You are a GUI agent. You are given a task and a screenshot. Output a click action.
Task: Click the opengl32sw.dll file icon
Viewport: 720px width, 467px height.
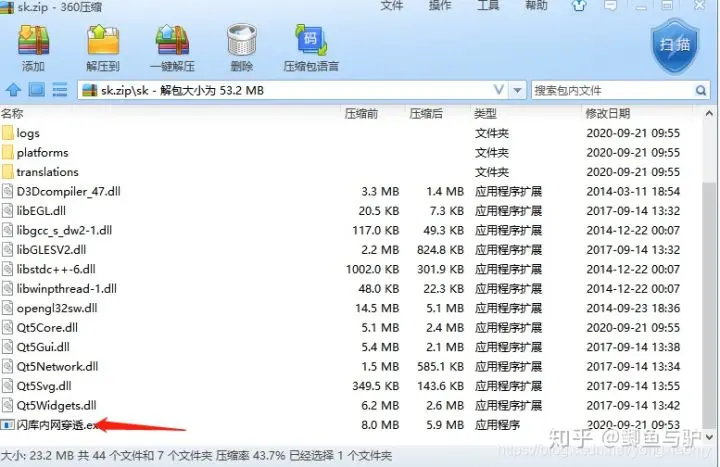(x=8, y=308)
